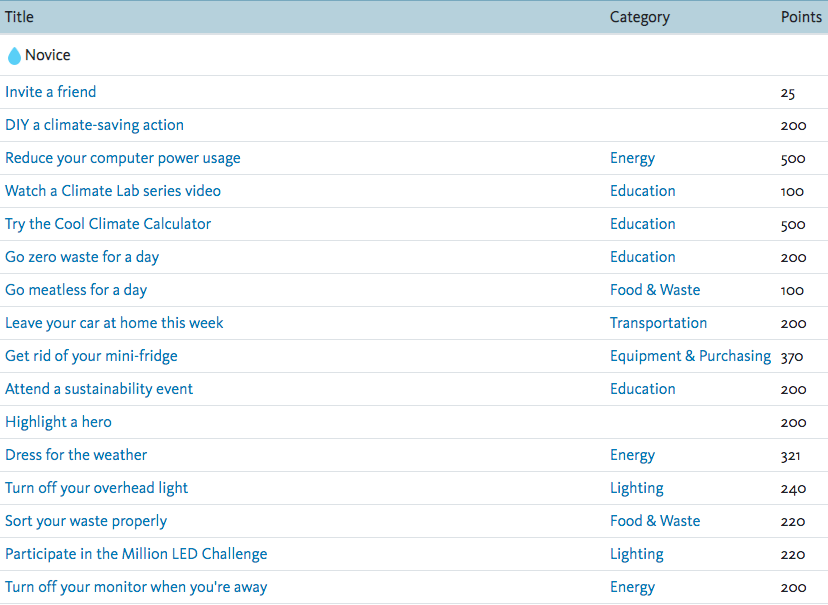Click the blue water drop Novice icon
This screenshot has height=605, width=828.
14,55
